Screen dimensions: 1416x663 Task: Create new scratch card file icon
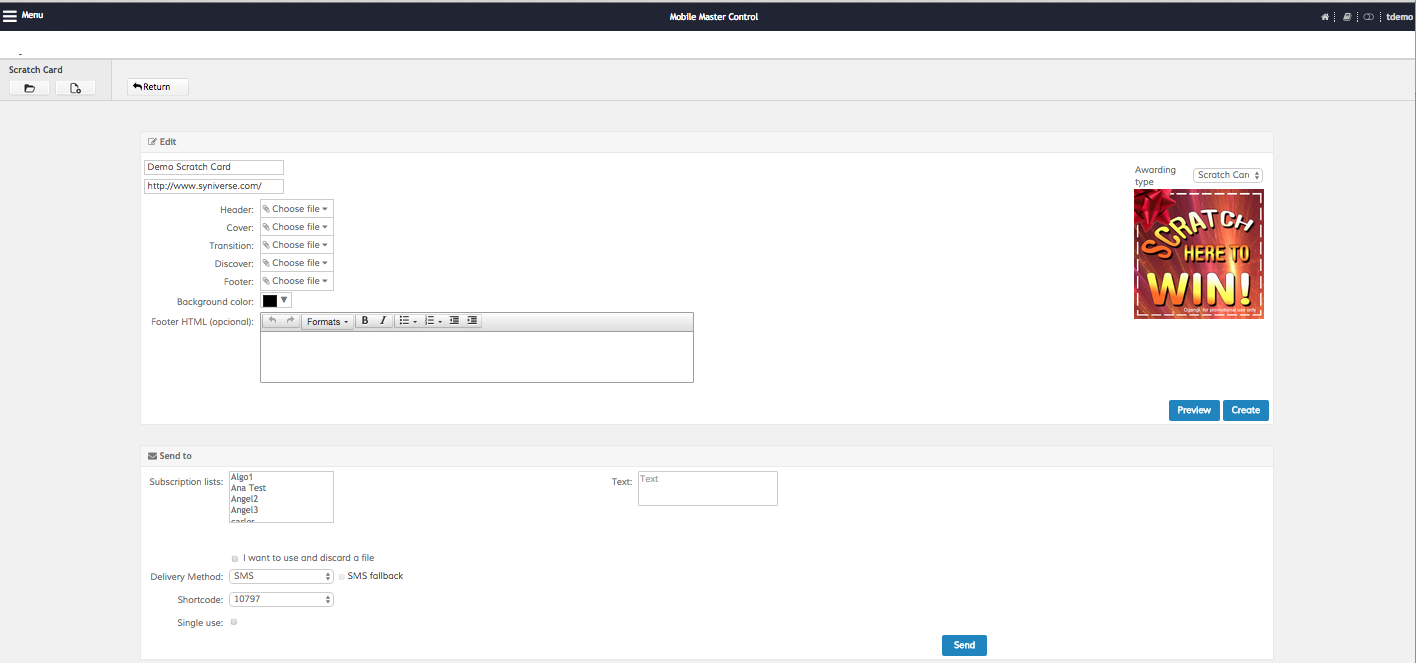coord(75,88)
